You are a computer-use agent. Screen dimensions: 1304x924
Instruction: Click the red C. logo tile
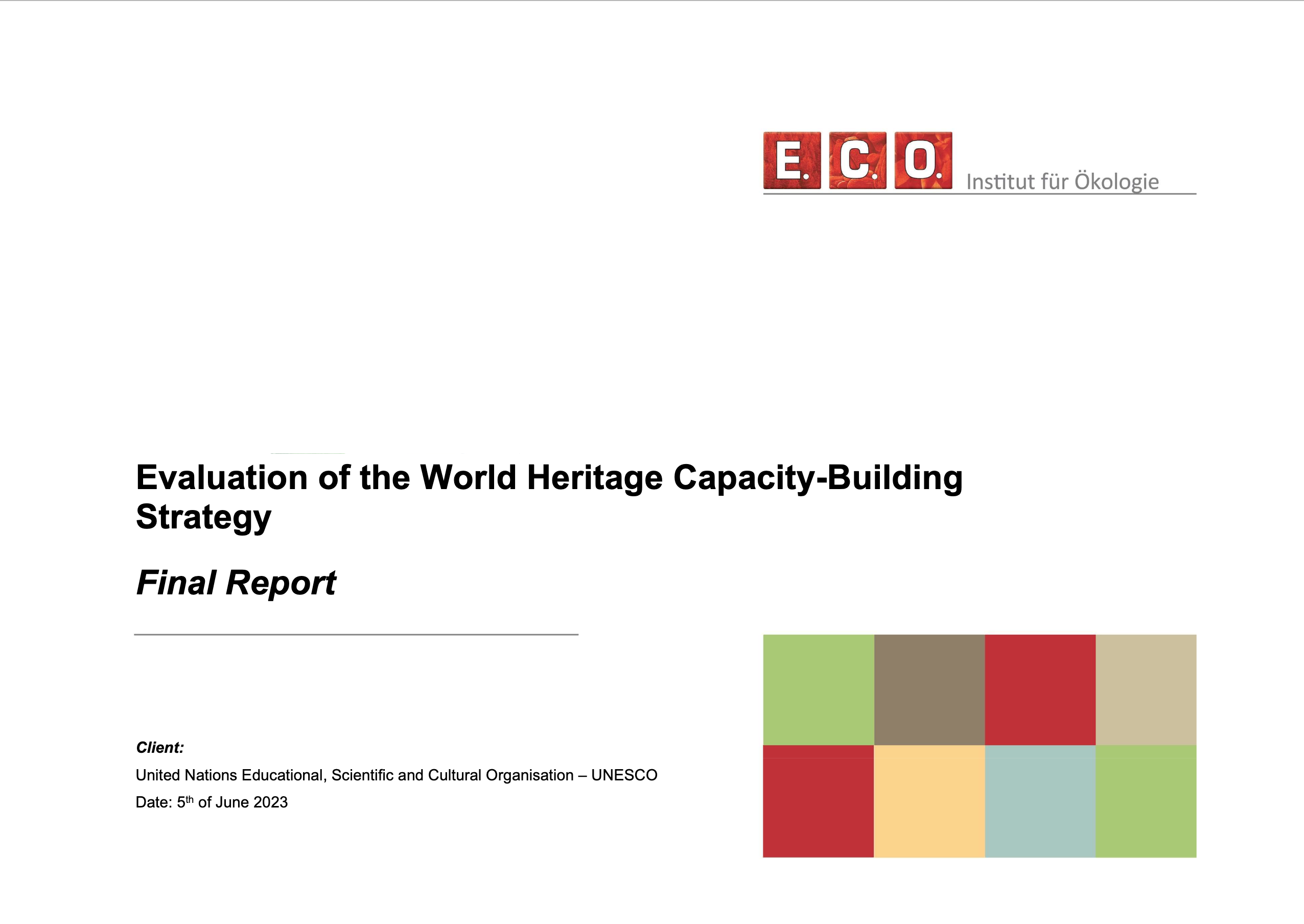coord(857,160)
